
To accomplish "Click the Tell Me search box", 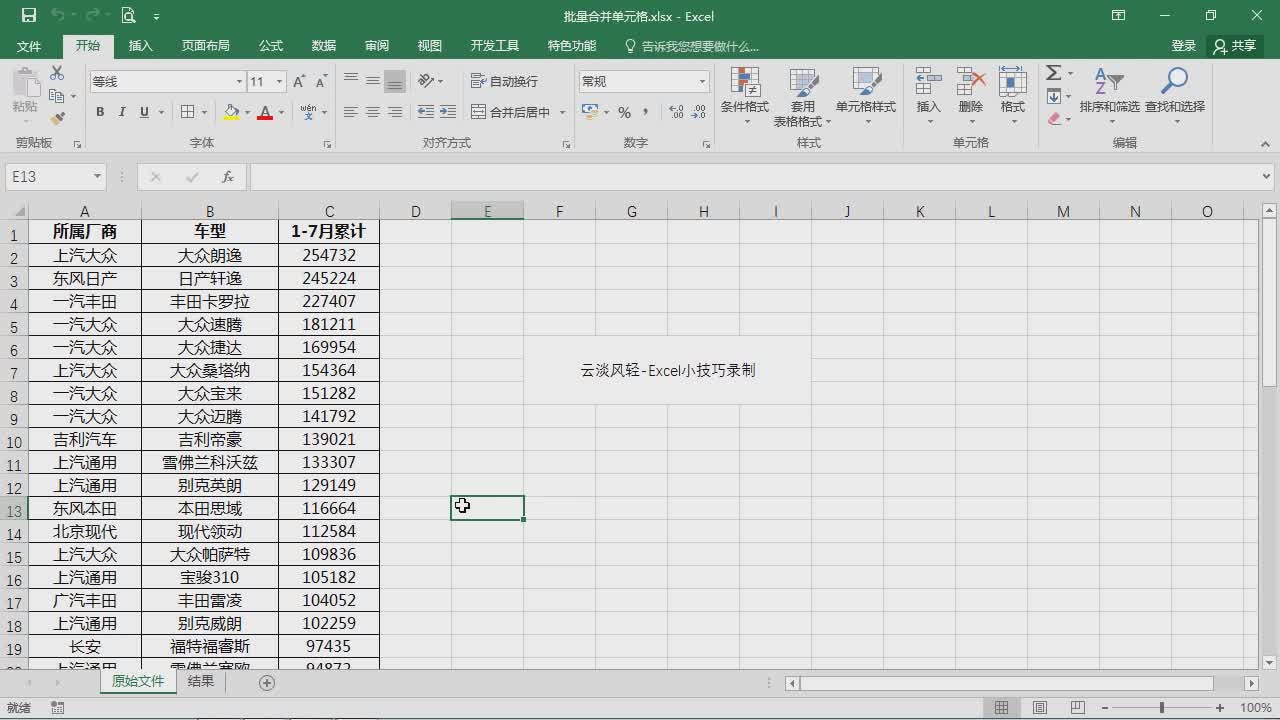I will click(691, 46).
